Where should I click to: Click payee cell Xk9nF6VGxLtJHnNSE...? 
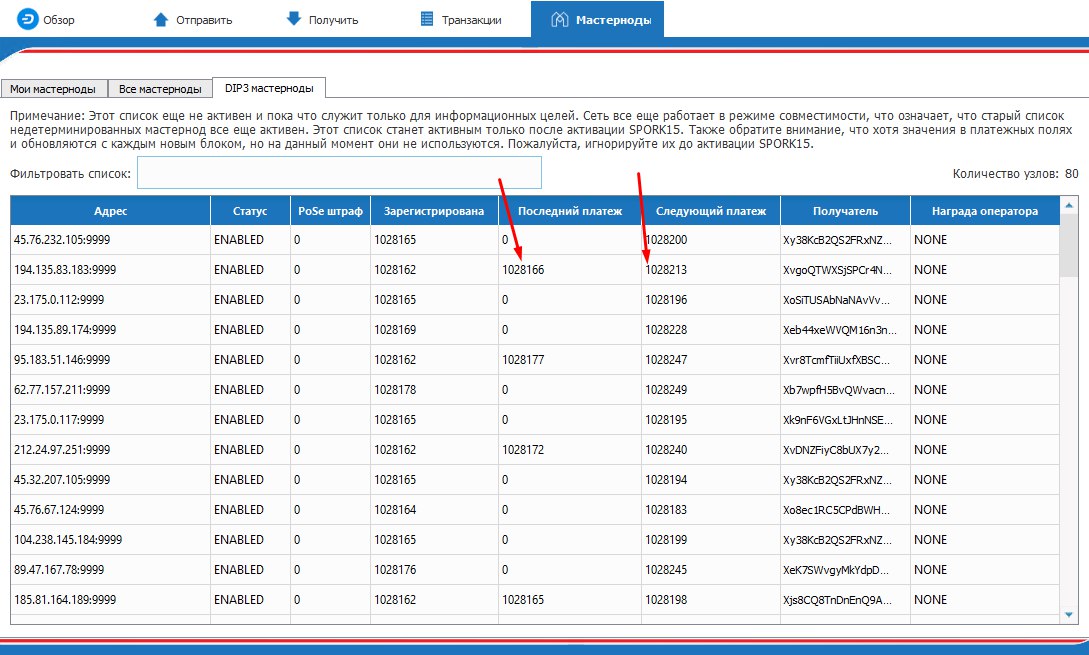tap(838, 420)
